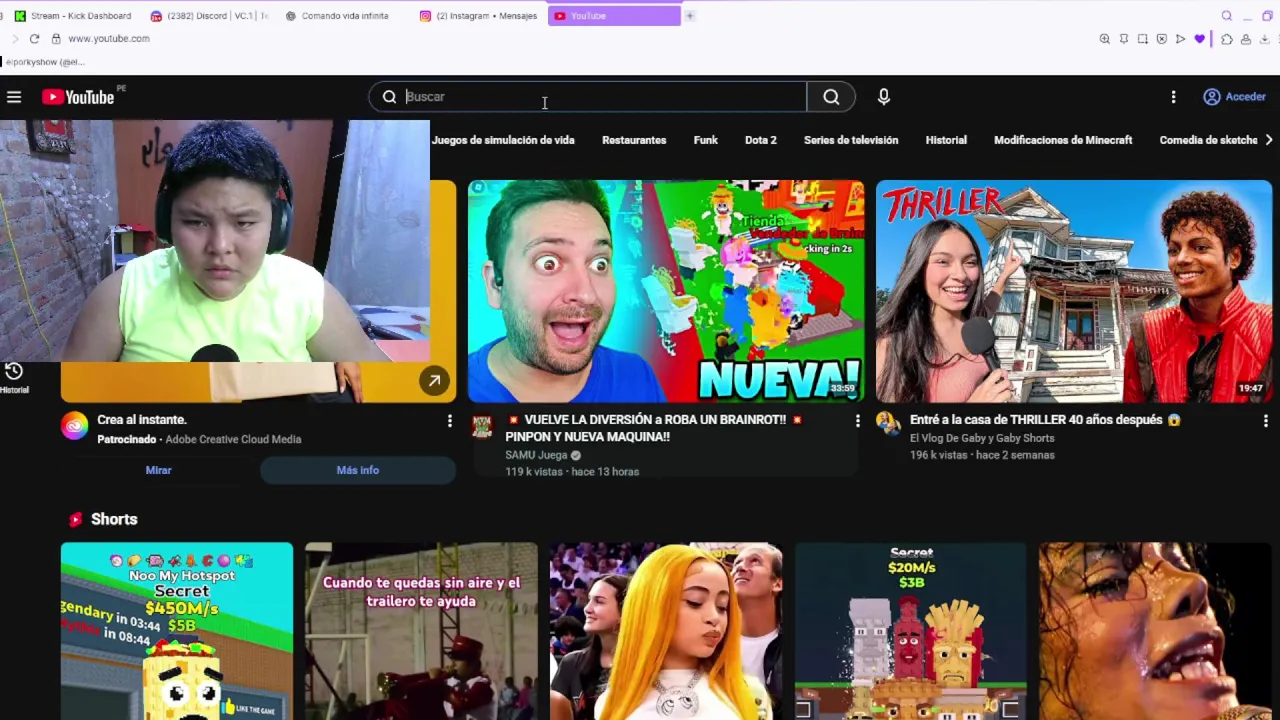Open the yellow-haired woman short

click(x=666, y=631)
